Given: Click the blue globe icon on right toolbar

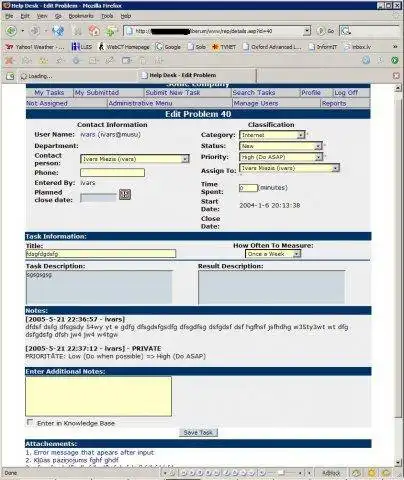Looking at the screenshot, I should point(366,60).
